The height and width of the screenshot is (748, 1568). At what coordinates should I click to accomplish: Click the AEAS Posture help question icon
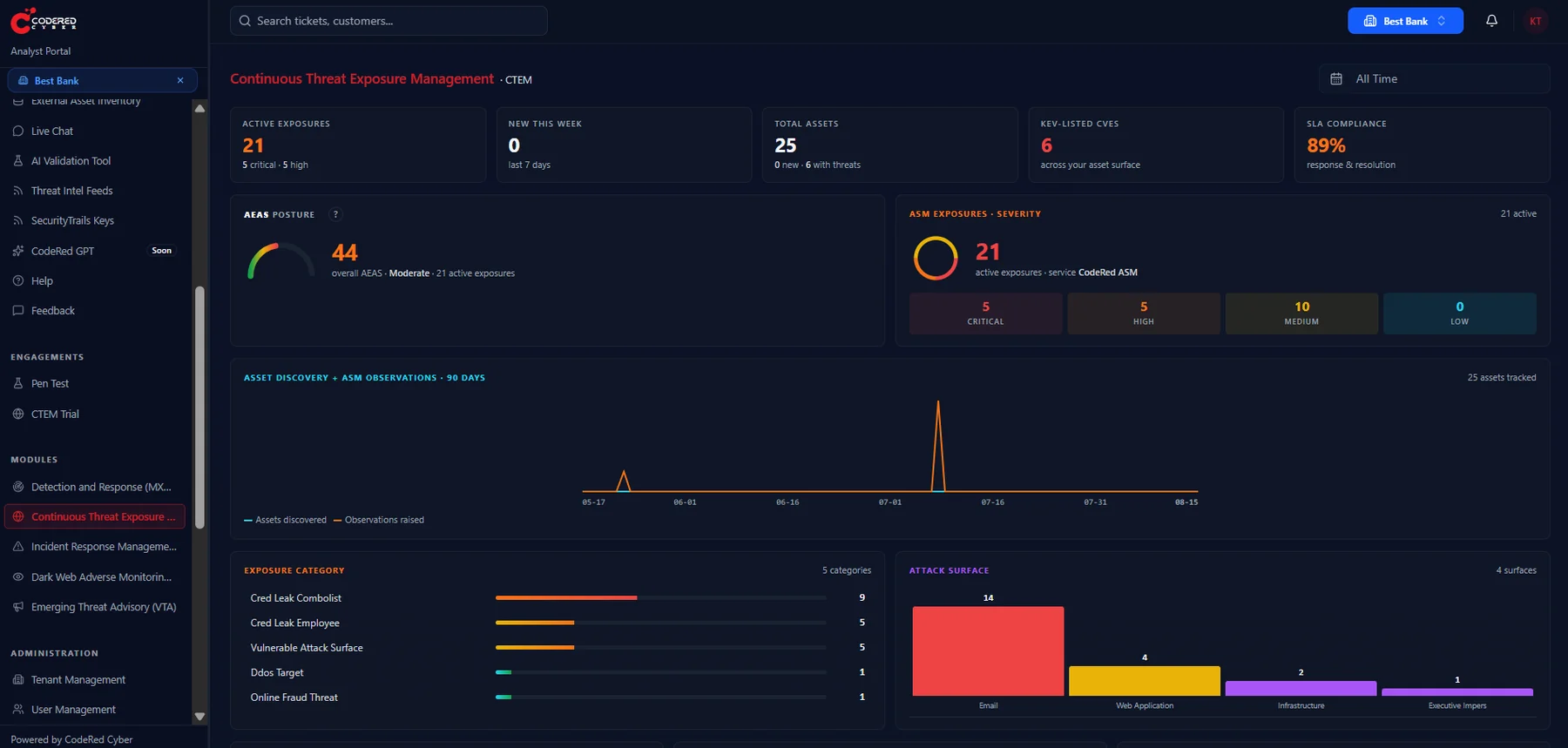pos(335,214)
